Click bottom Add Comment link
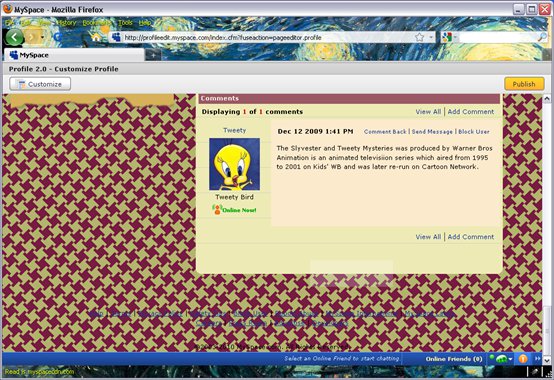Viewport: 554px width, 380px height. coord(471,237)
